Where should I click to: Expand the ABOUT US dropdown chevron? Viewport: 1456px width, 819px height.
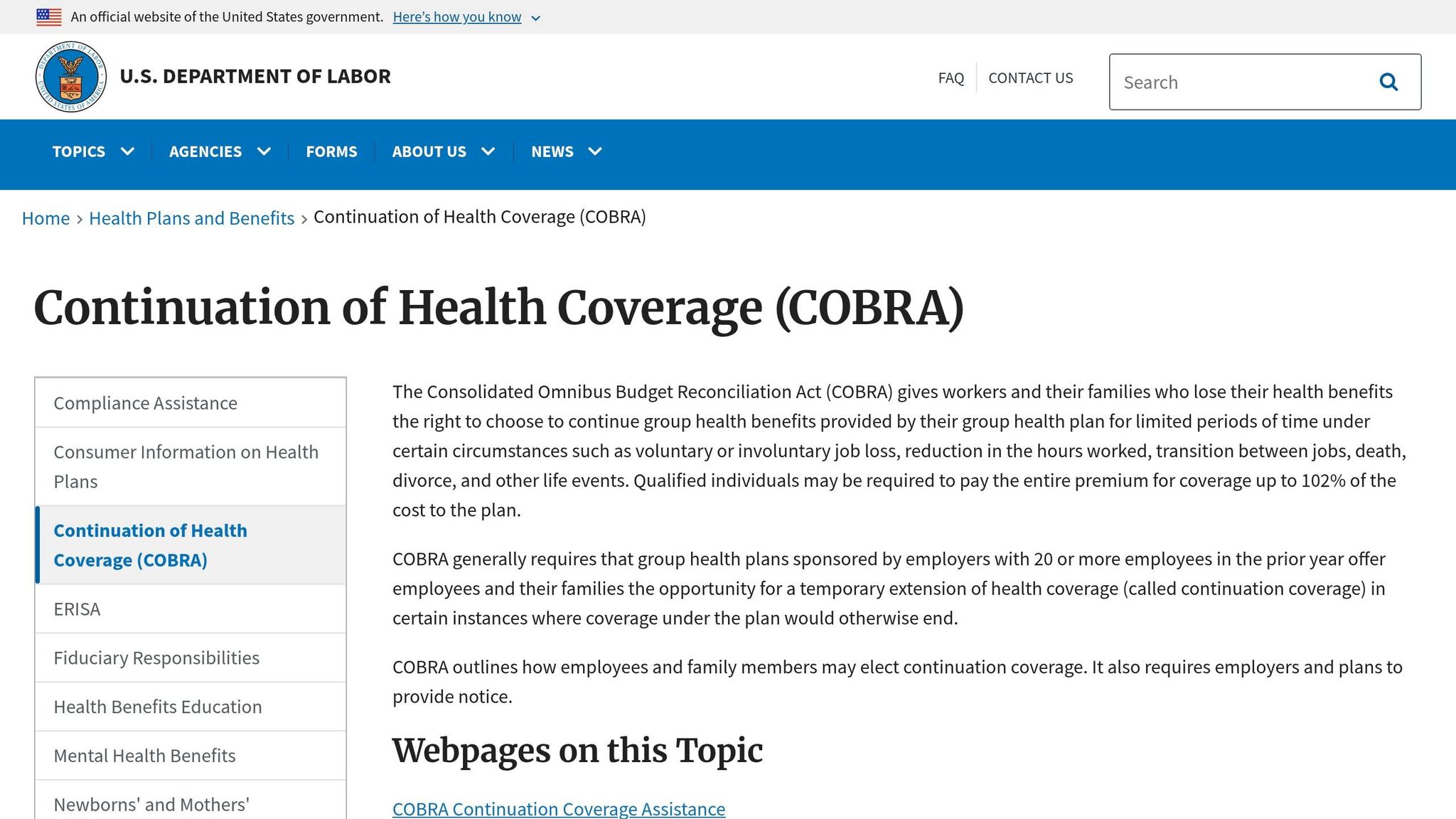(488, 151)
